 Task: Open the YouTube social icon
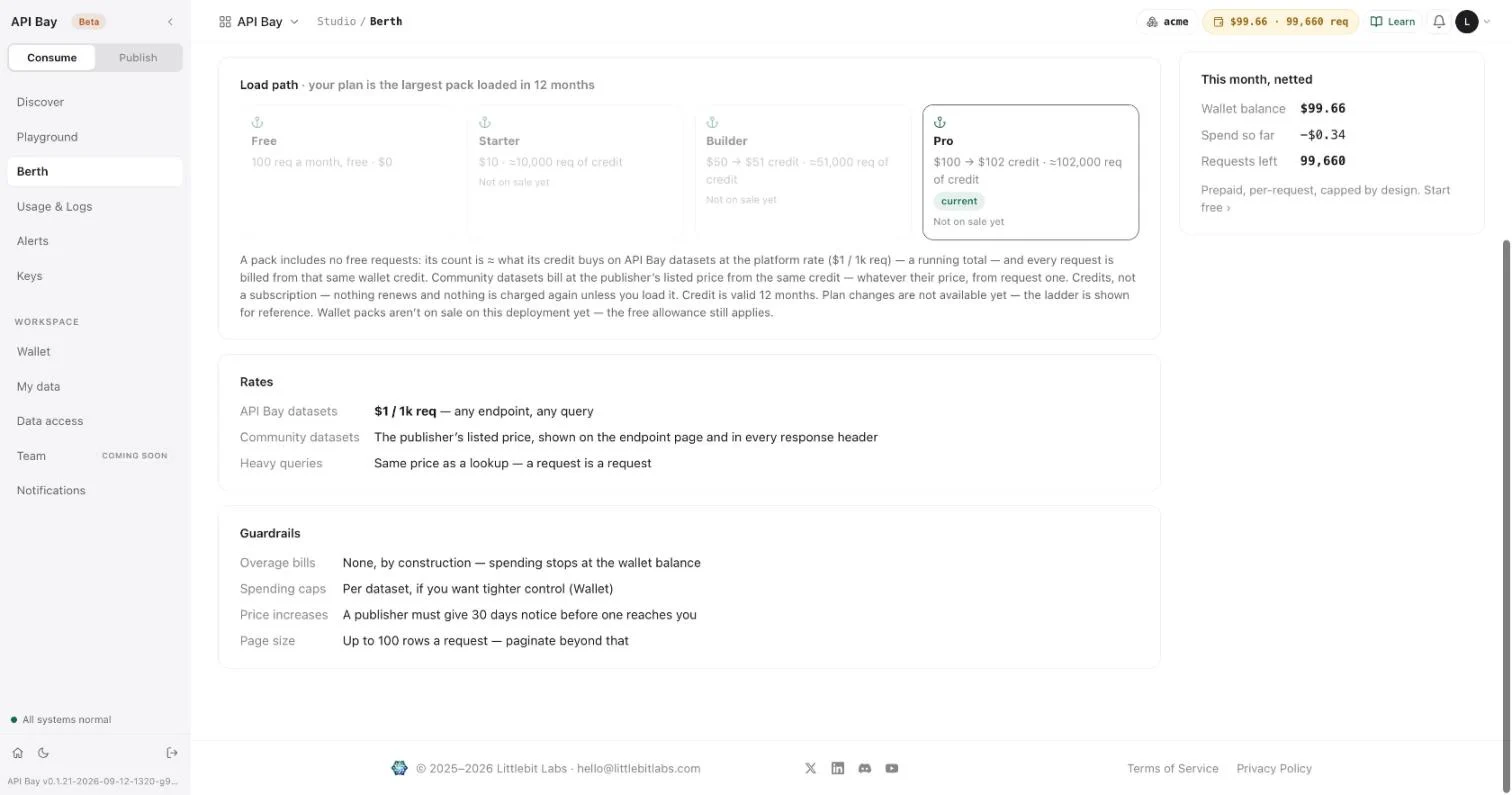tap(892, 768)
